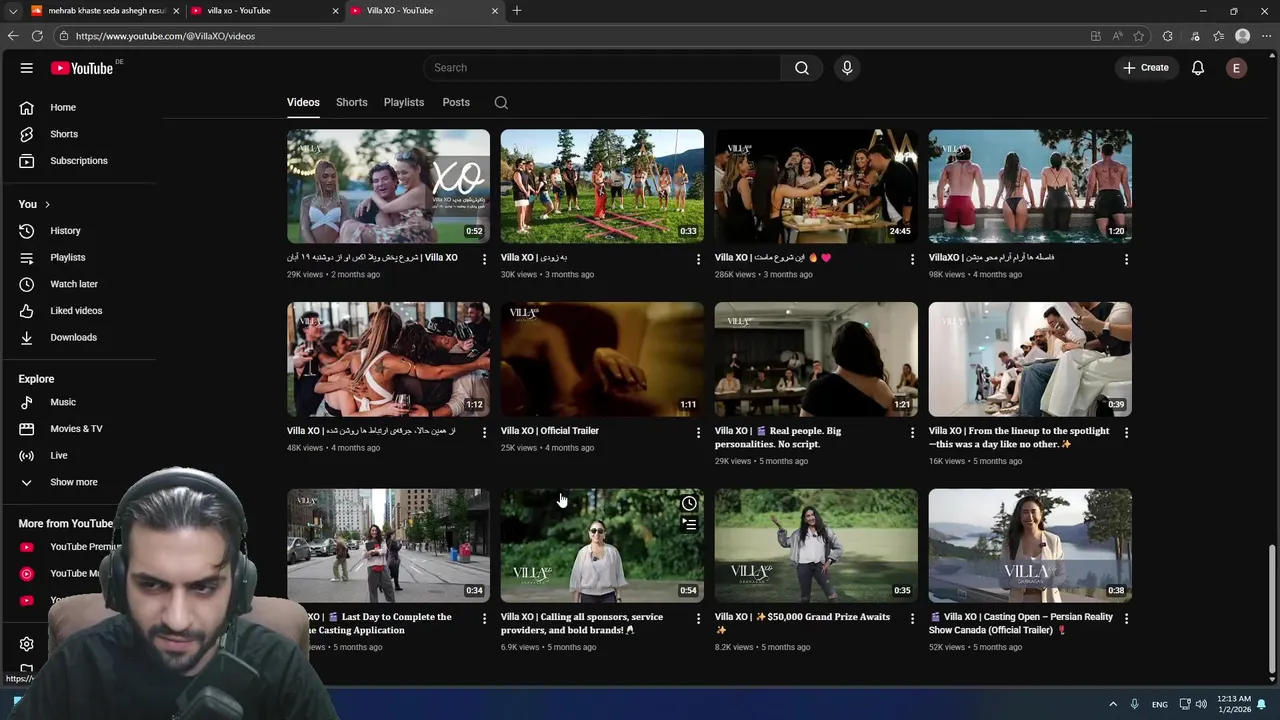Viewport: 1280px width, 720px height.
Task: Switch to channel Shorts tab
Action: pos(352,102)
